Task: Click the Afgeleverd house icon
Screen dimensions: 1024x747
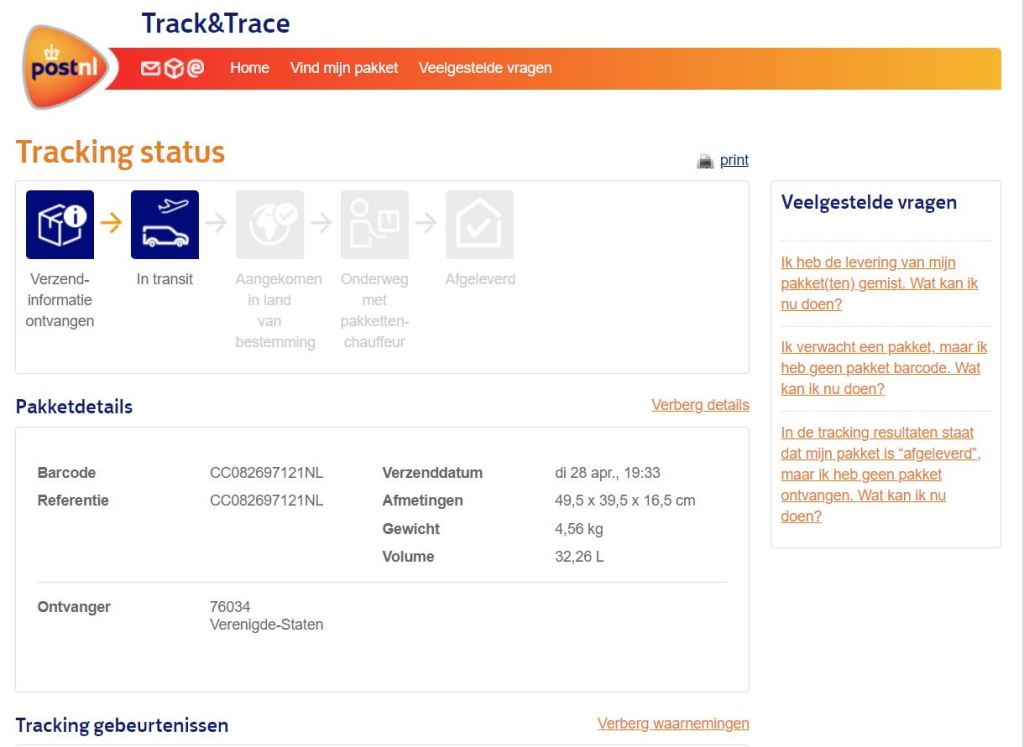Action: [x=480, y=225]
